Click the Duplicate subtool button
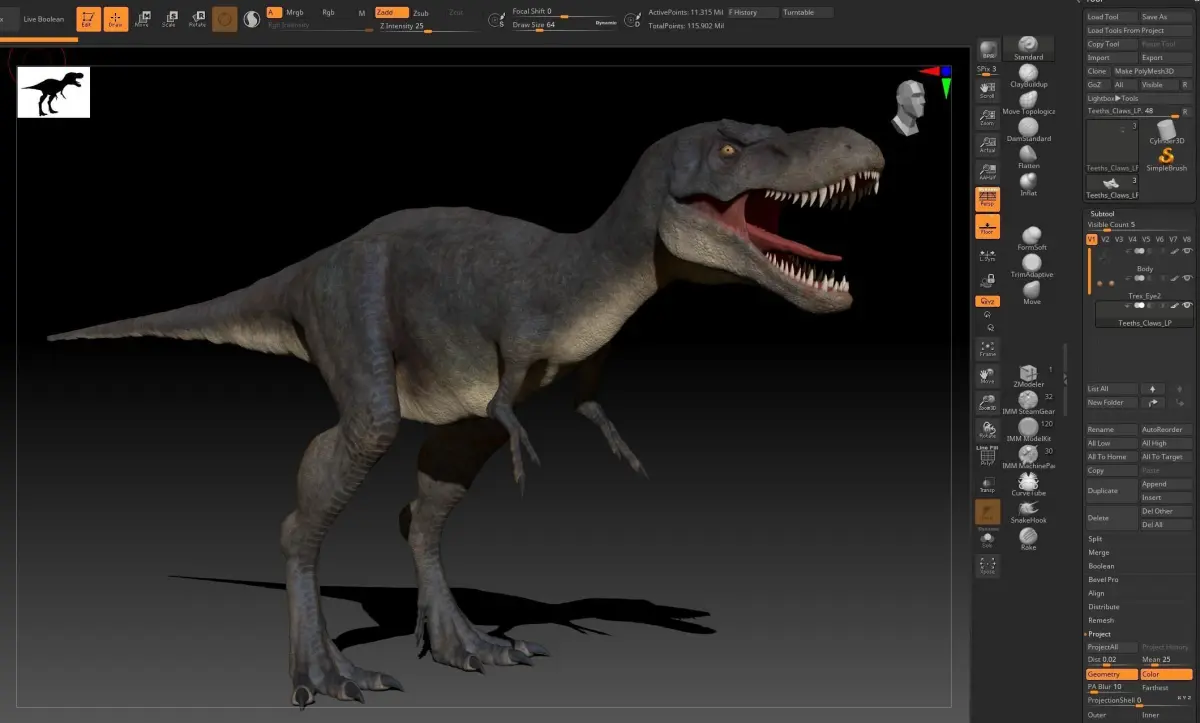The image size is (1200, 723). pos(1111,491)
